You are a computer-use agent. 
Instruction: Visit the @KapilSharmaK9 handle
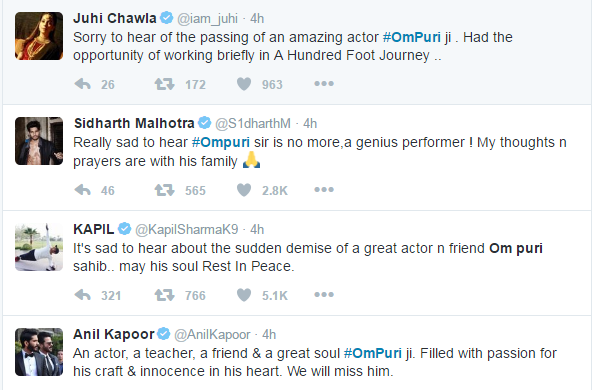coord(187,230)
